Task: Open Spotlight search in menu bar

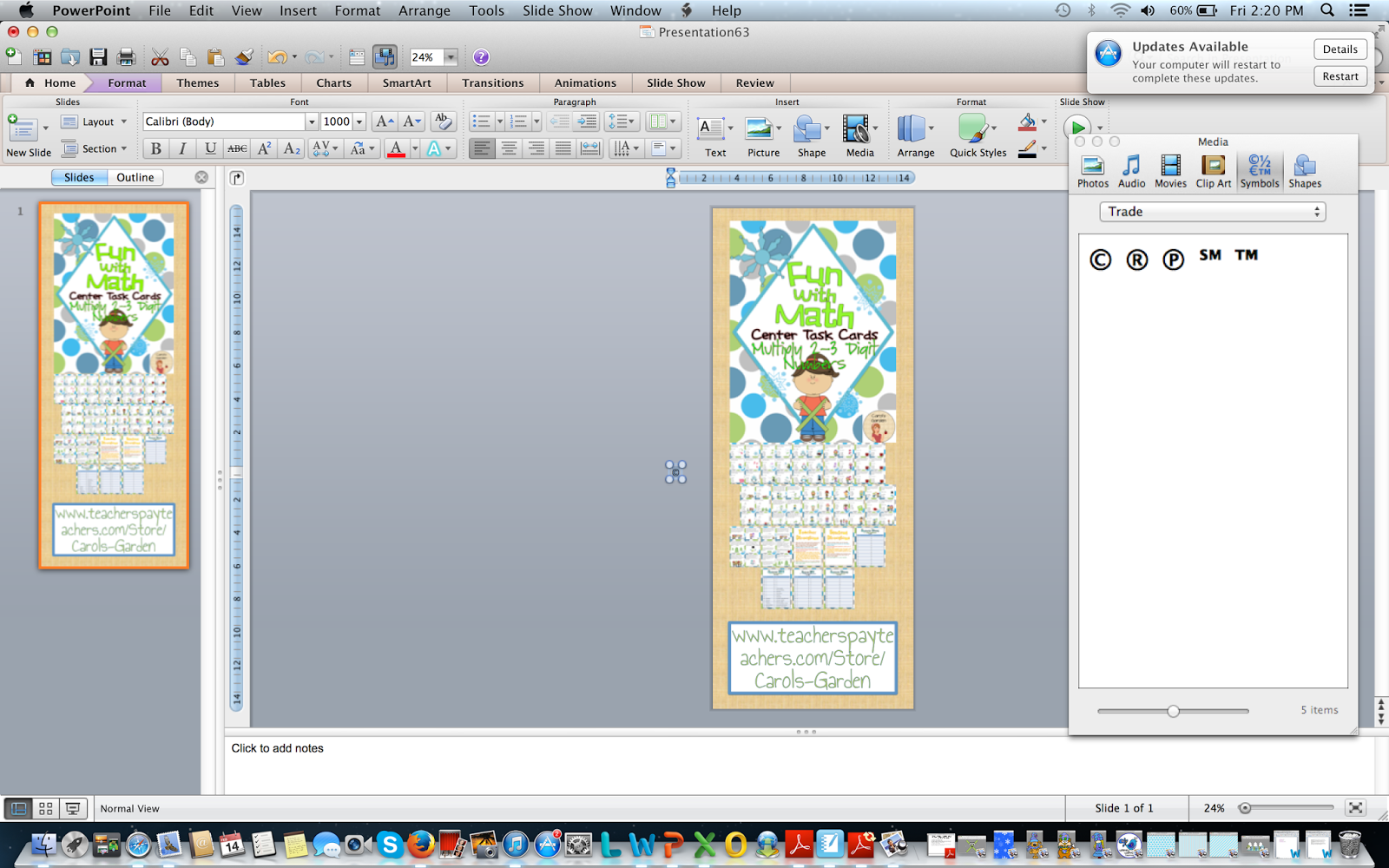Action: pos(1327,10)
